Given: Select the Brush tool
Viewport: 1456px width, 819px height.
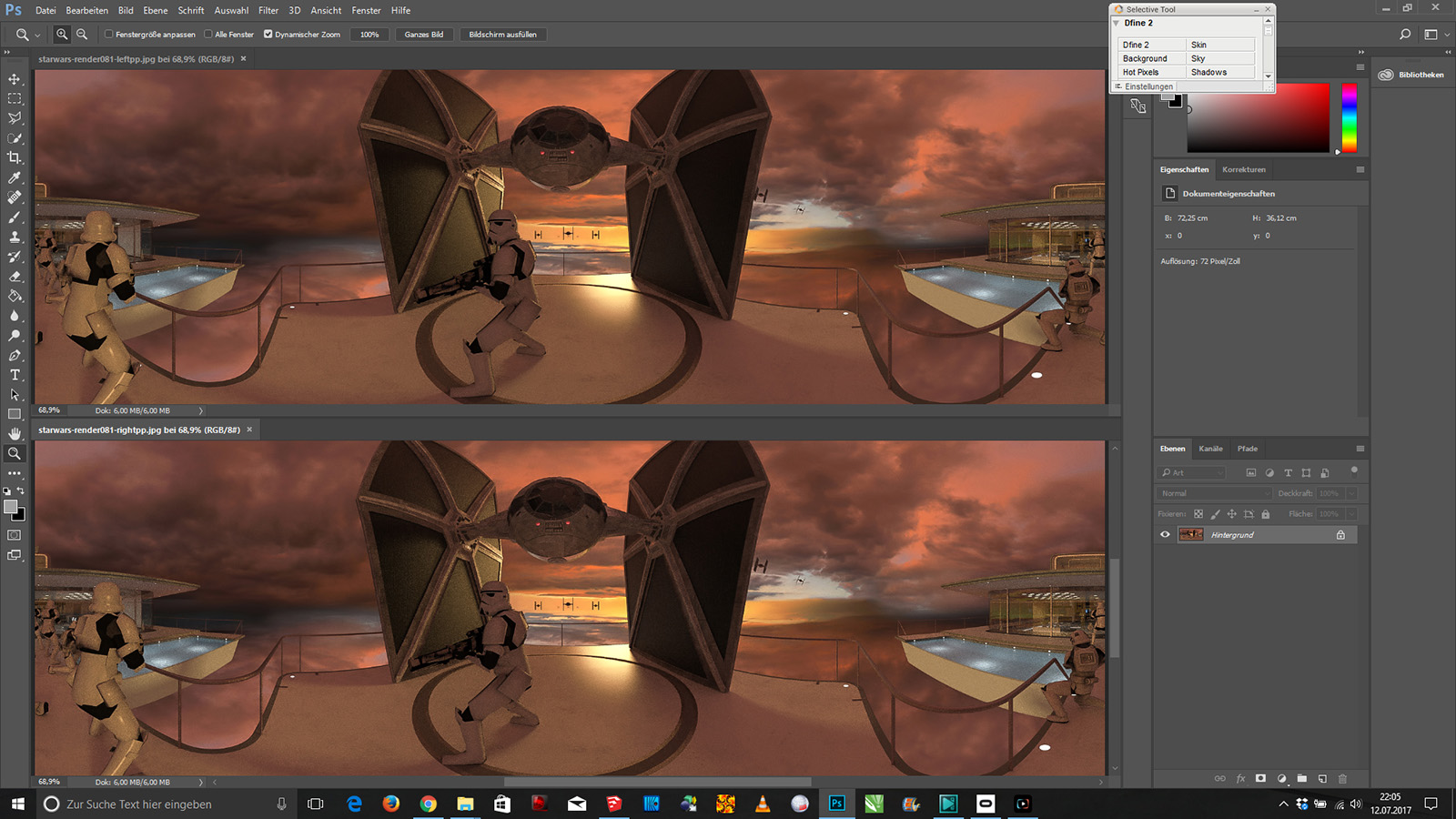Looking at the screenshot, I should 15,217.
